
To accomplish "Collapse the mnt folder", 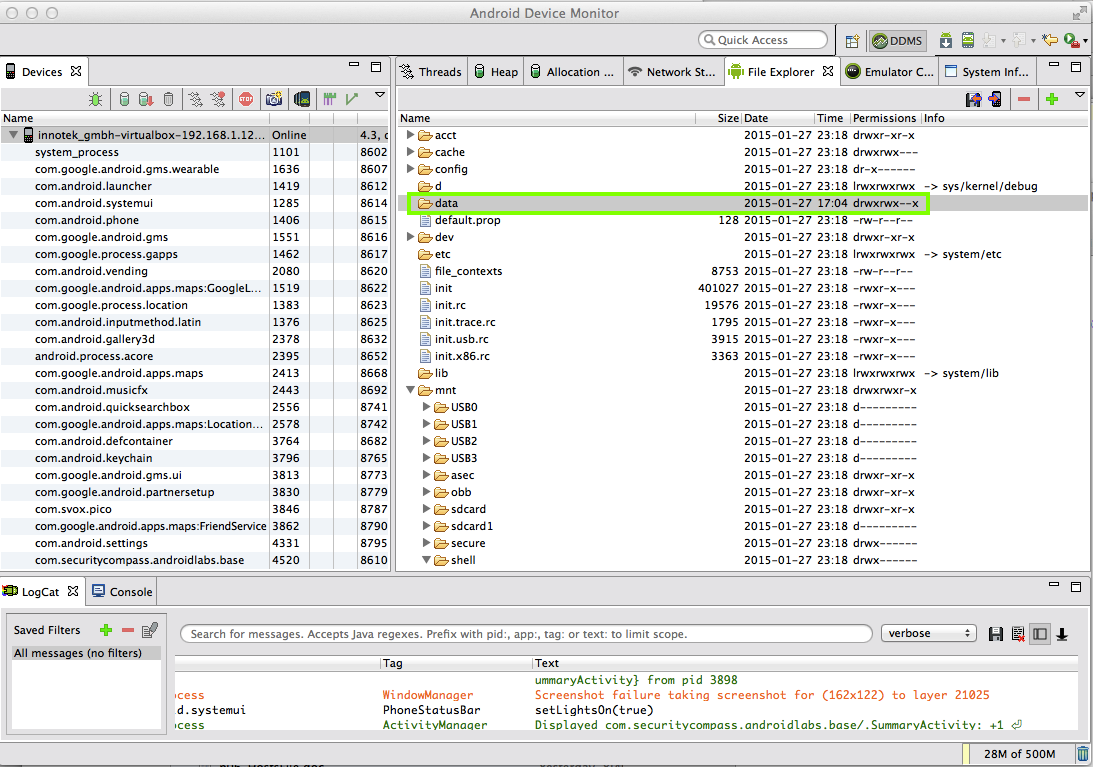I will pos(411,390).
